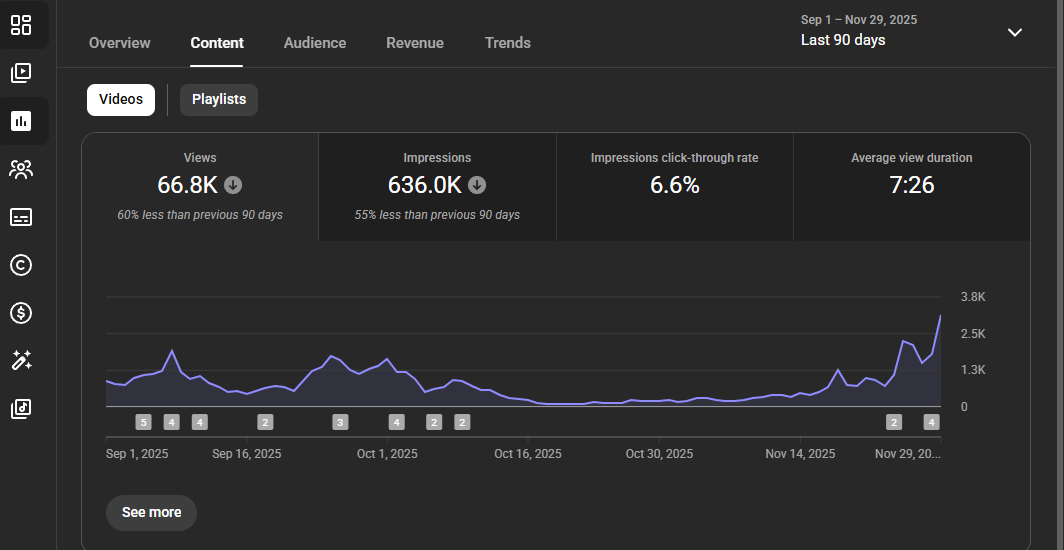Click the See more button
The height and width of the screenshot is (550, 1064).
coord(151,512)
